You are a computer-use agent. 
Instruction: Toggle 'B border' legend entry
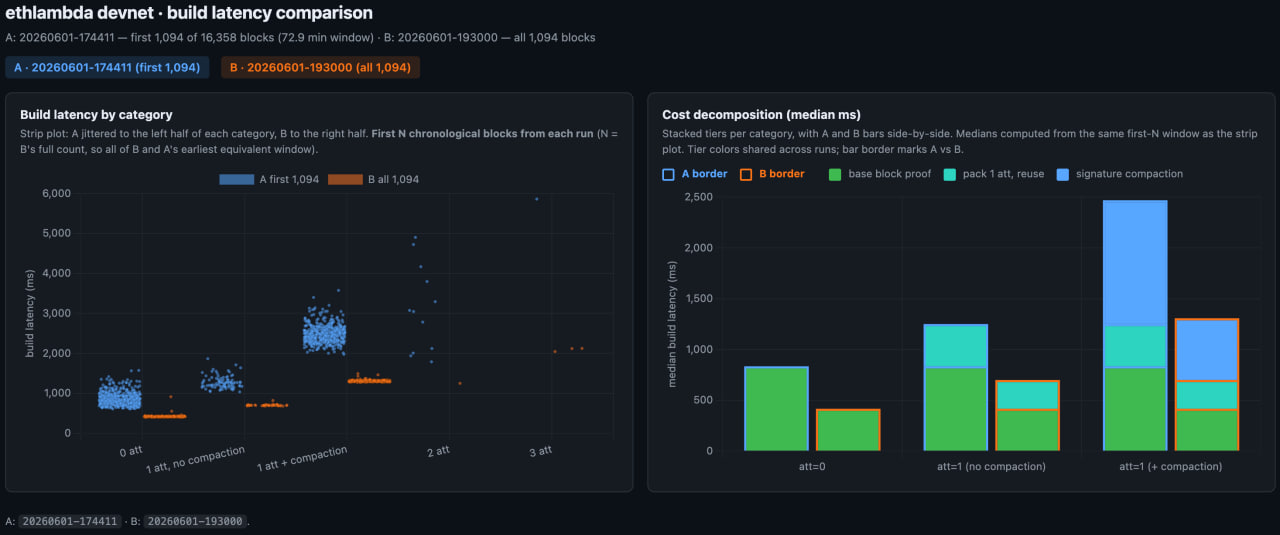pos(772,174)
